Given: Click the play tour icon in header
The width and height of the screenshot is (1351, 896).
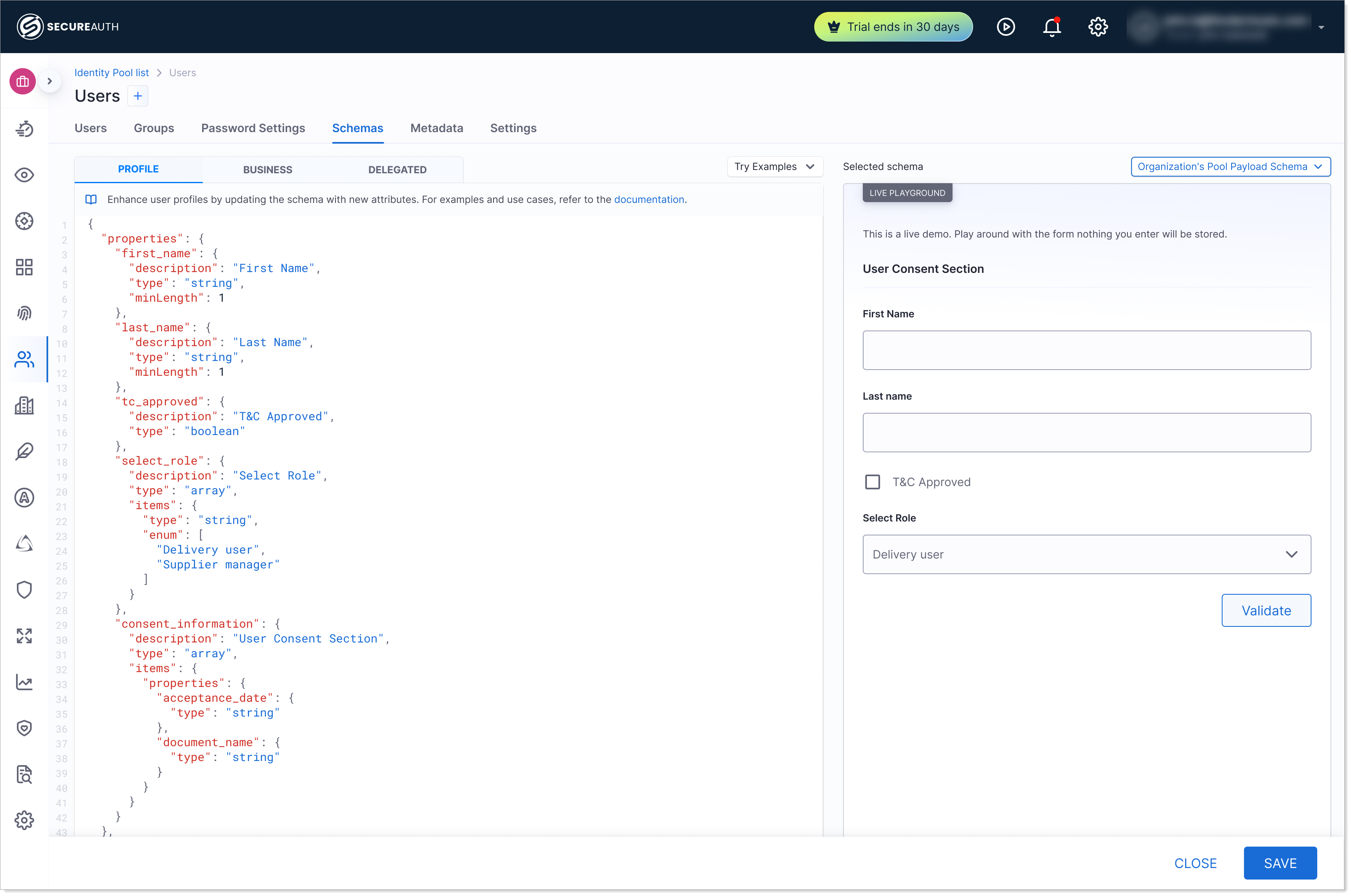Looking at the screenshot, I should point(1005,27).
